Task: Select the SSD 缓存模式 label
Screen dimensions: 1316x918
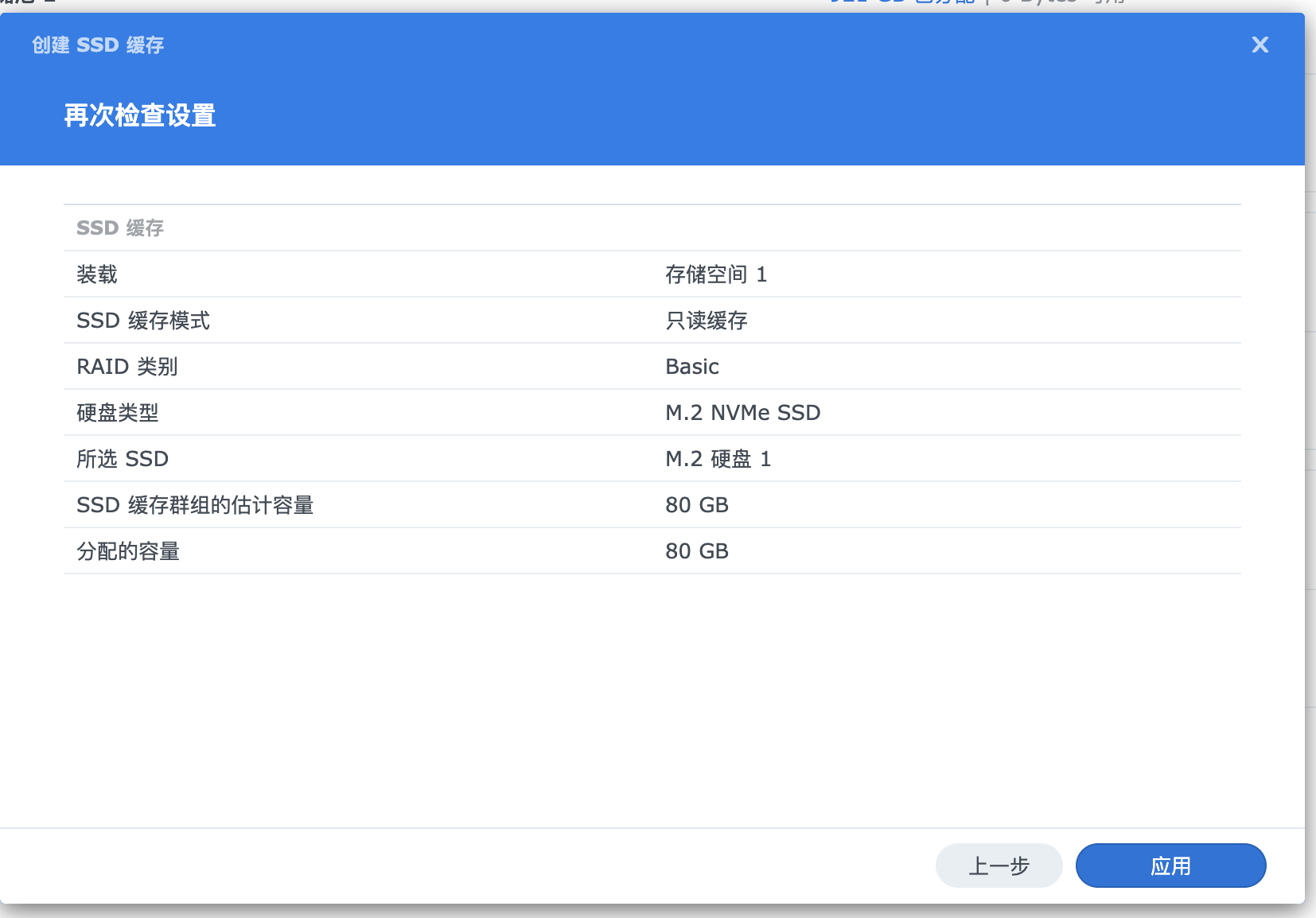Action: coord(143,321)
